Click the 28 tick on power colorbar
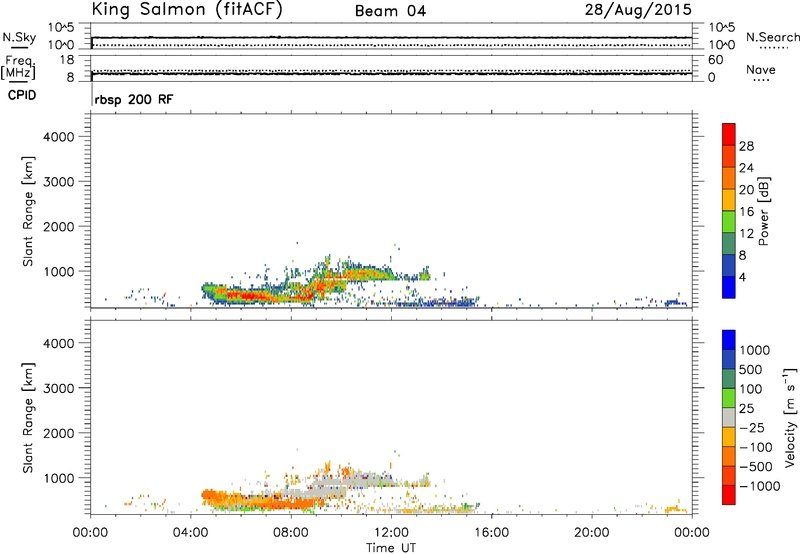Screen dimensions: 800x554 746,146
